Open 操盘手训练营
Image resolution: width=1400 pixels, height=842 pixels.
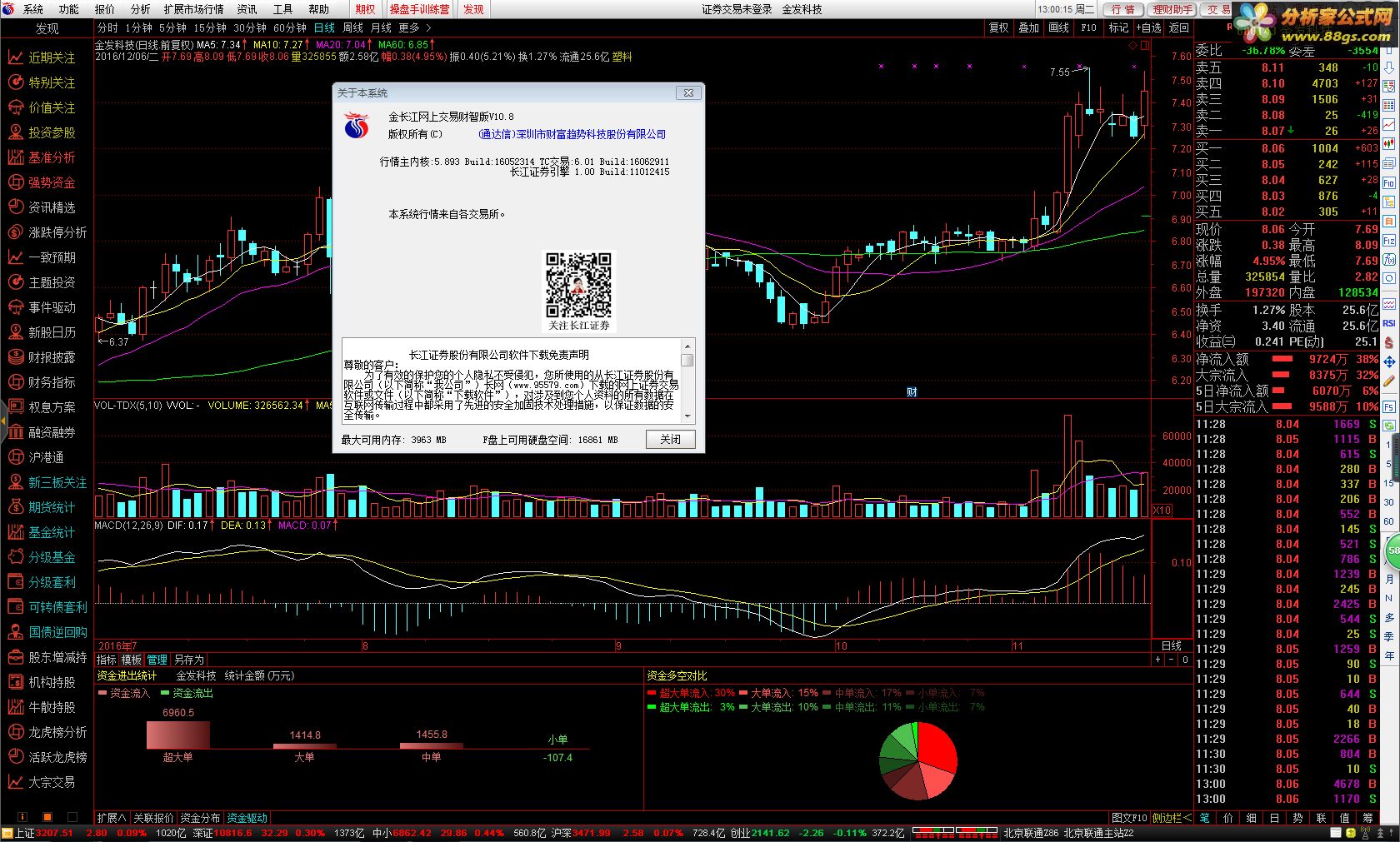pyautogui.click(x=419, y=9)
